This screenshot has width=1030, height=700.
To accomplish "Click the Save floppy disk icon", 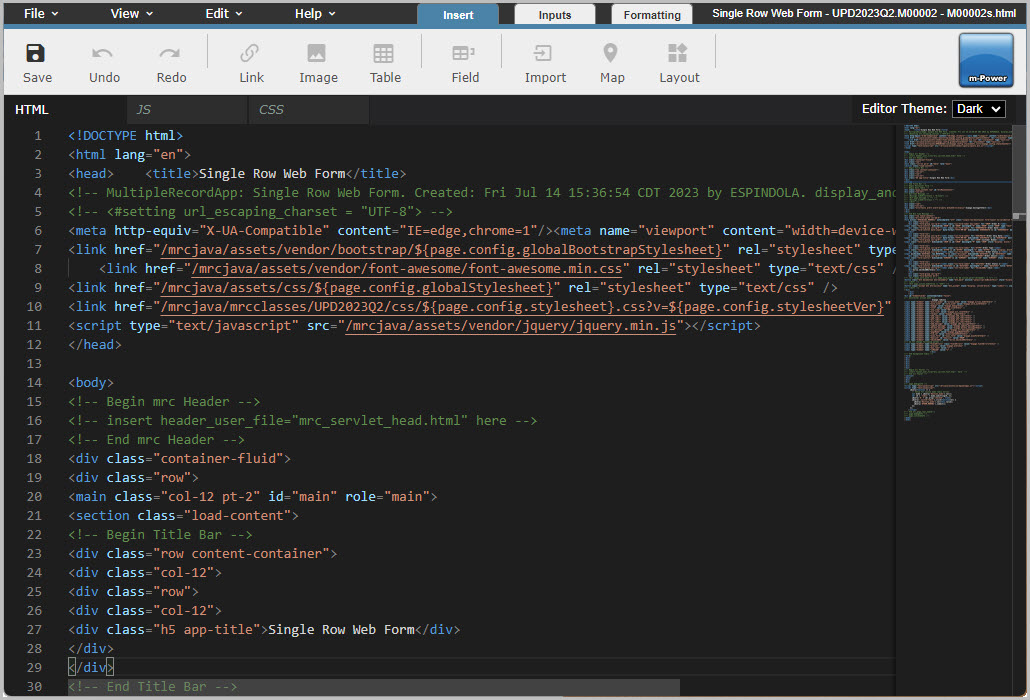I will pyautogui.click(x=35, y=53).
